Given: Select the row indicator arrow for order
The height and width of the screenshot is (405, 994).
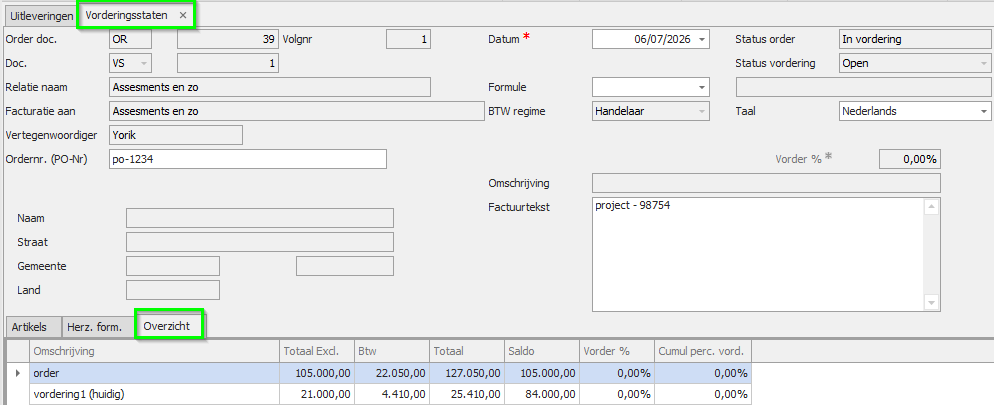Looking at the screenshot, I should [18, 374].
